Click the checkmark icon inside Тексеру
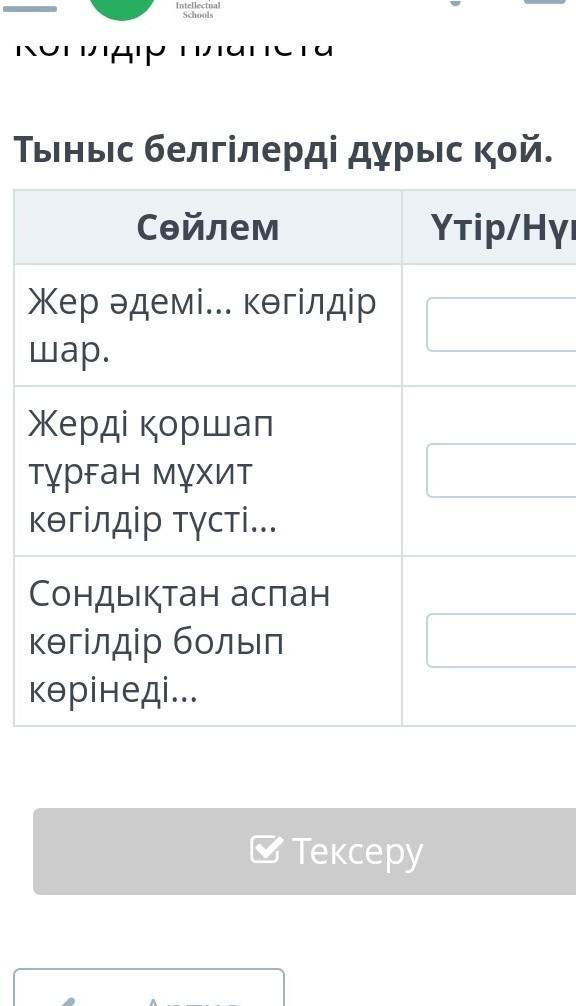Viewport: 576px width, 1006px height. pos(266,849)
